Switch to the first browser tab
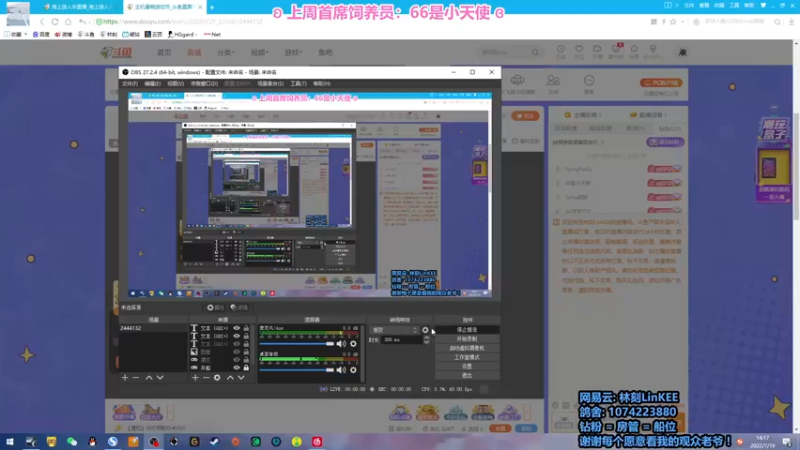 79,7
